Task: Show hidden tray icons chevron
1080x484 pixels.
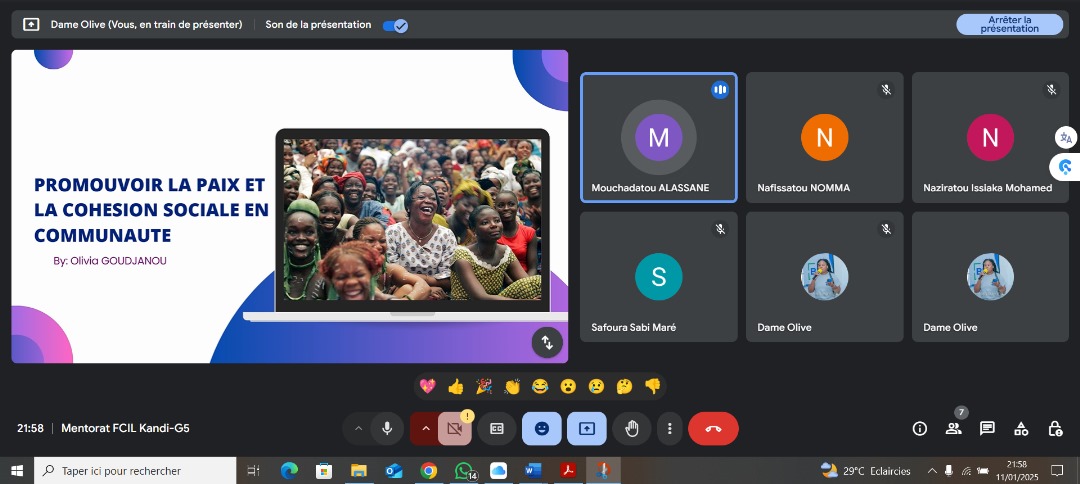Action: tap(932, 471)
